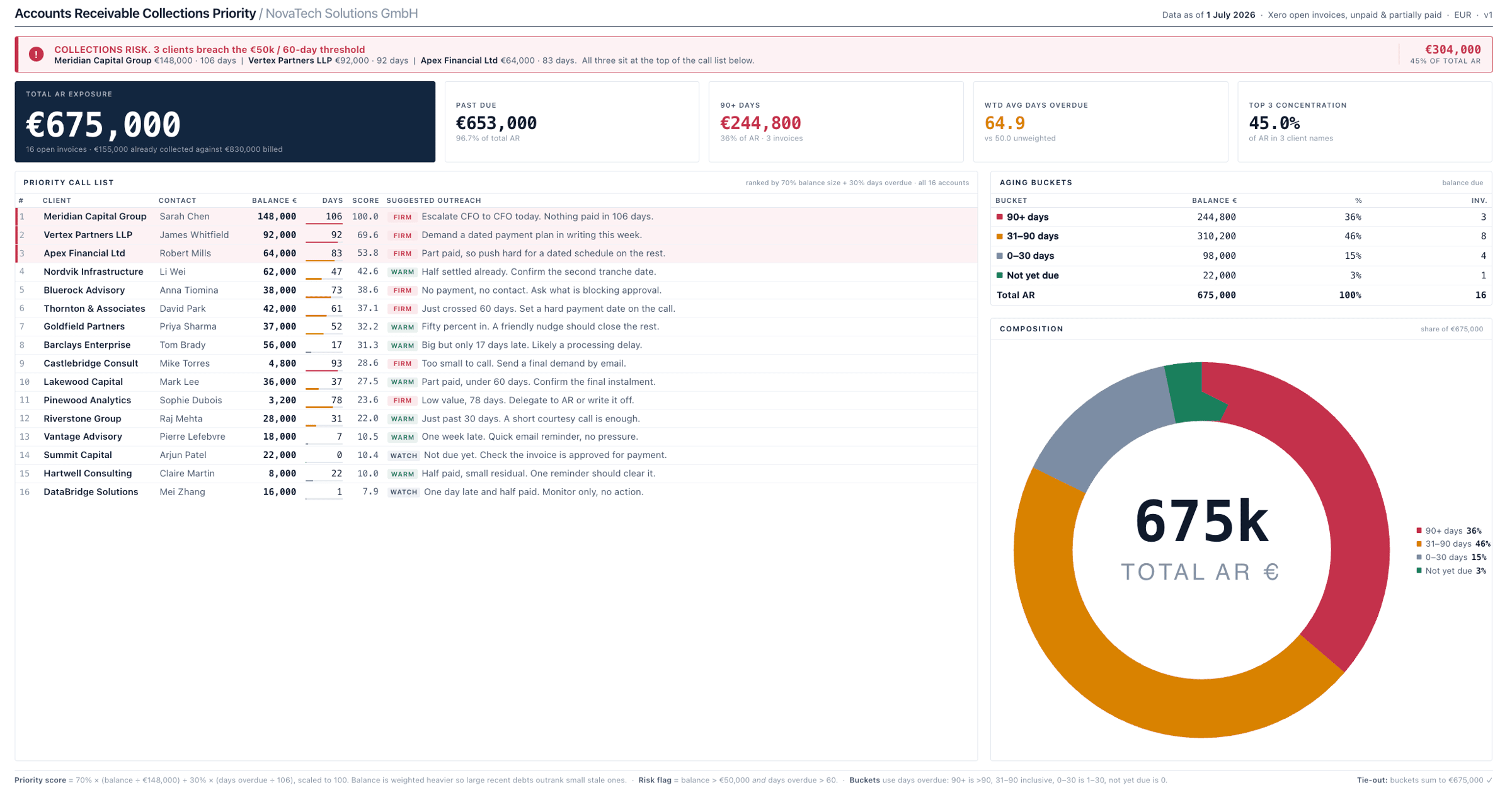Click the WATCH badge on the Summit Capital row

tap(404, 455)
